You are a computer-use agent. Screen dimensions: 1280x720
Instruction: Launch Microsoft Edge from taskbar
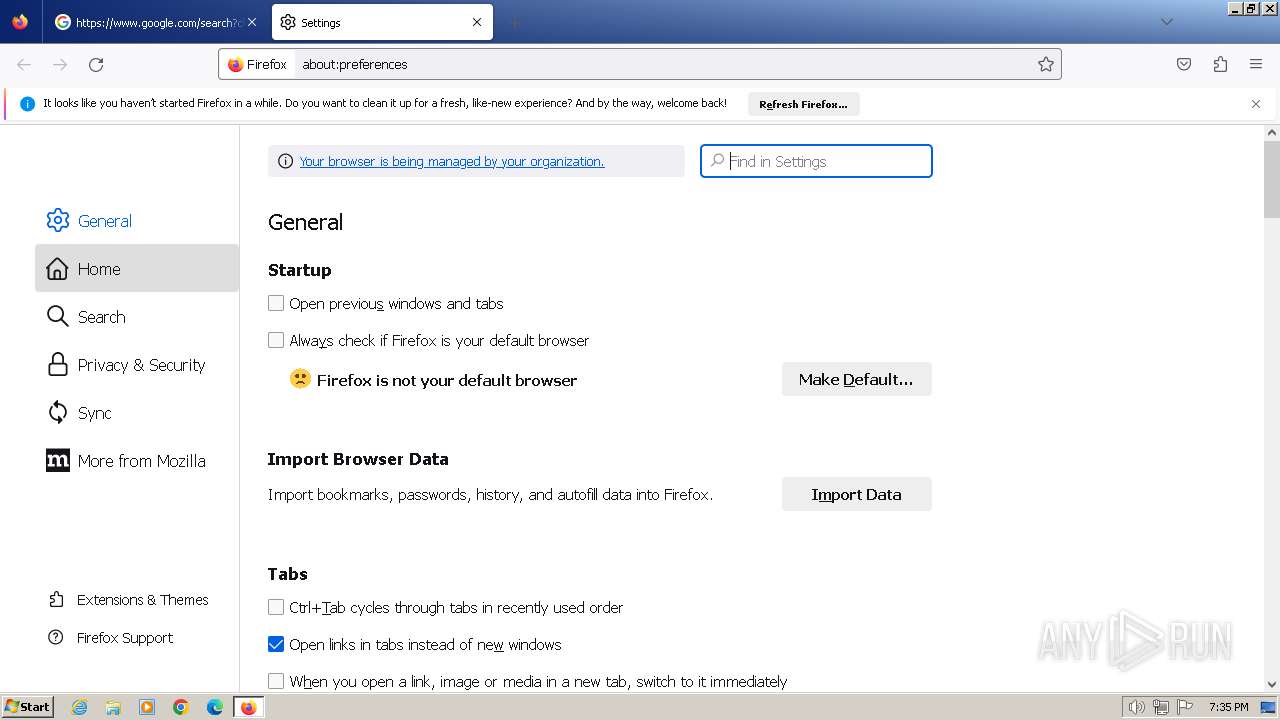[215, 707]
